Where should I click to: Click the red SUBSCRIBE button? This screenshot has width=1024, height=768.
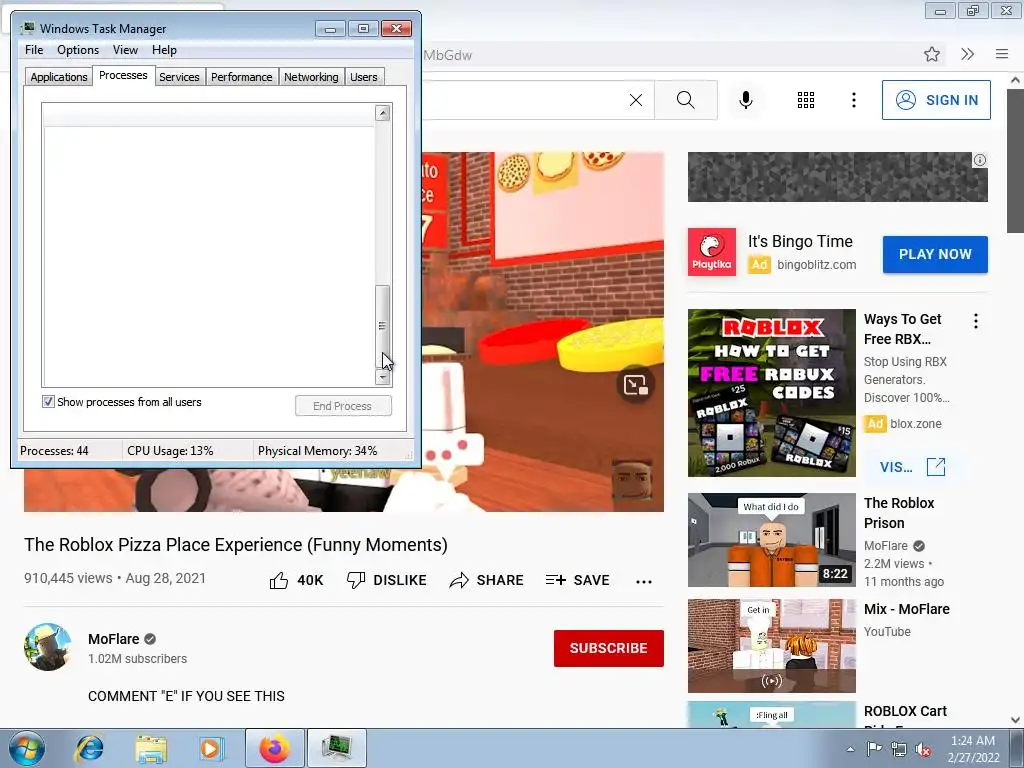(x=609, y=648)
